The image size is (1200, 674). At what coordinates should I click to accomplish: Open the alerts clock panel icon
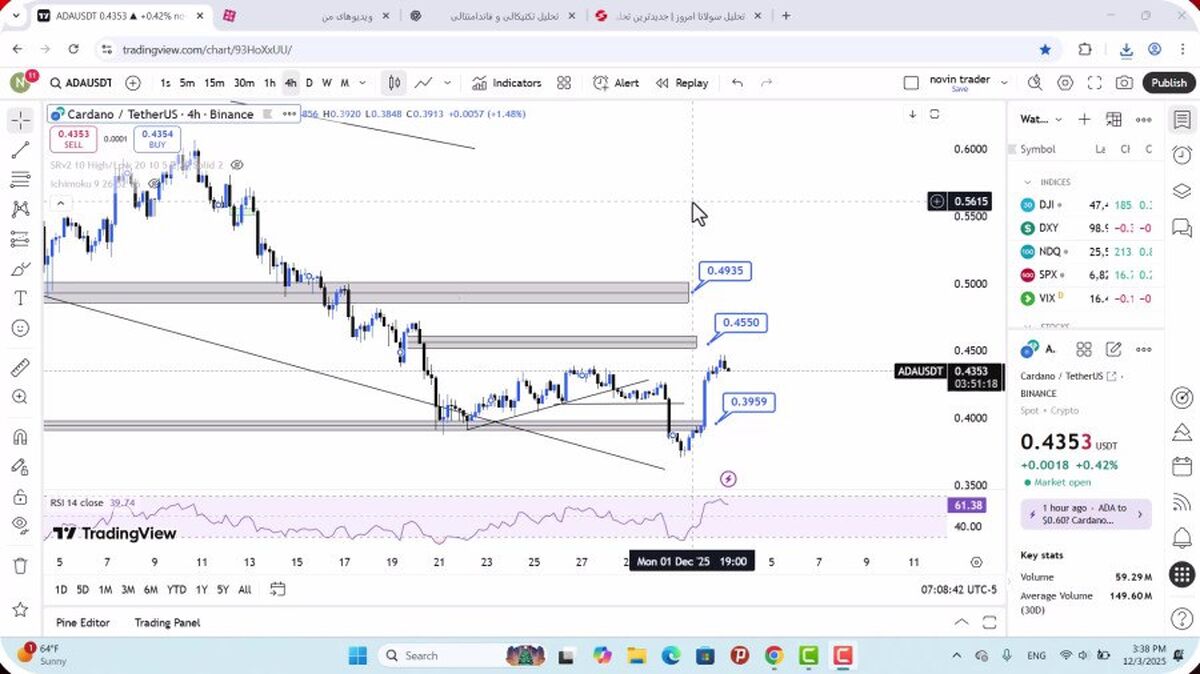[1182, 154]
